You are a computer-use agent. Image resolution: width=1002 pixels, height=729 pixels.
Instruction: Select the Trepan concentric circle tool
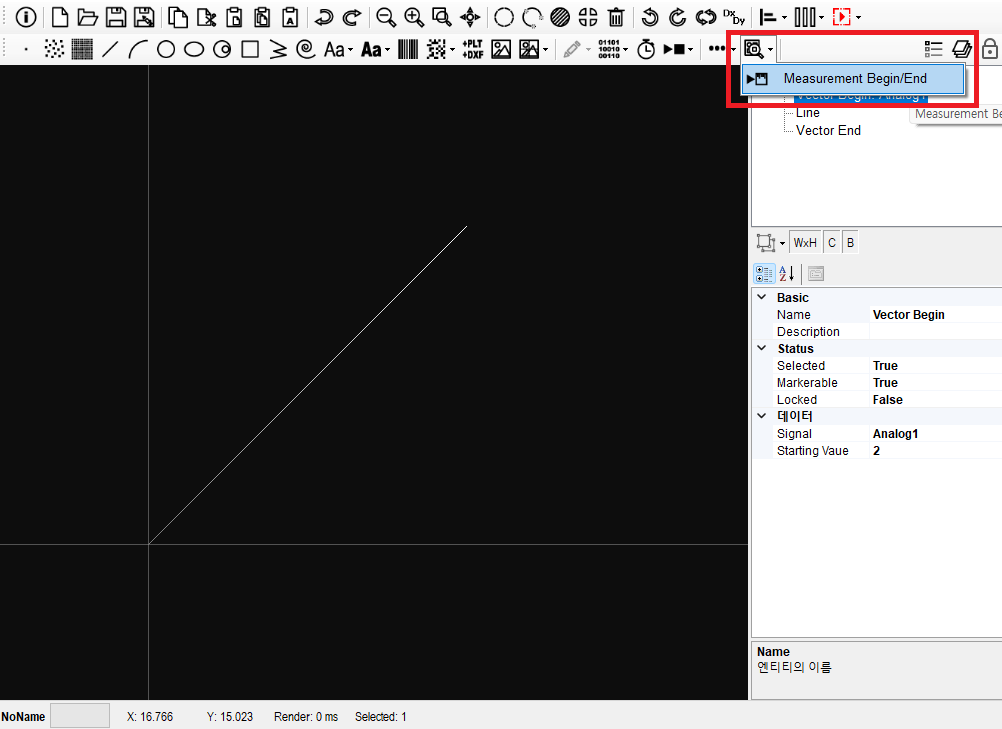(x=222, y=49)
